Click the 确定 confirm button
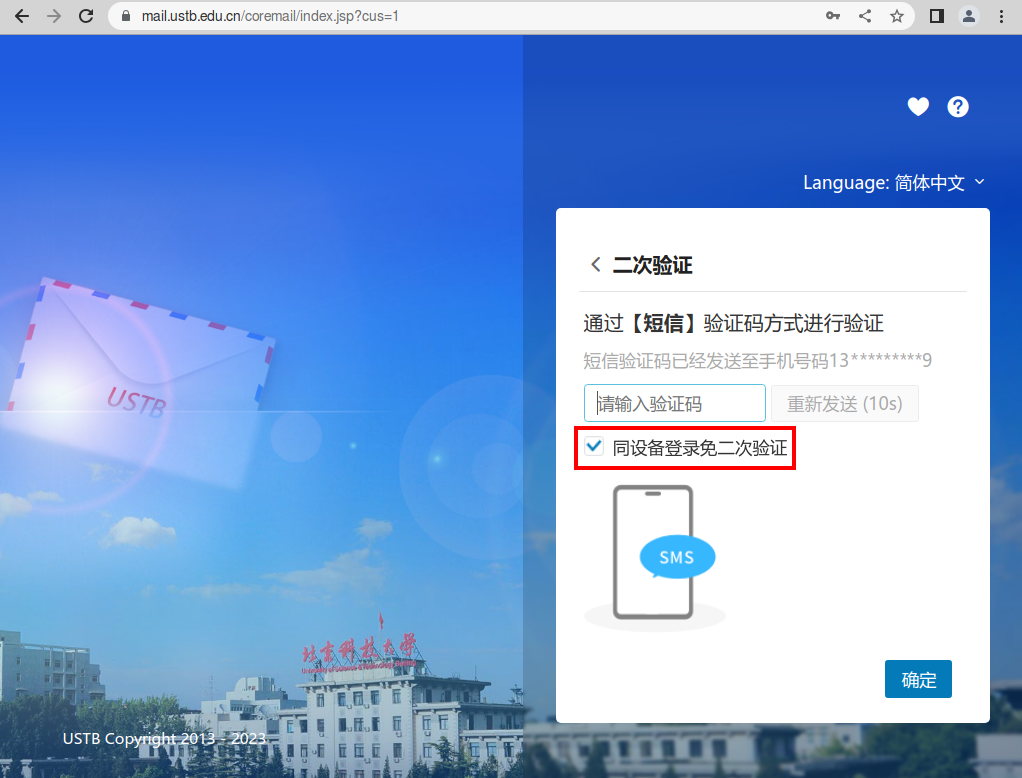Image resolution: width=1022 pixels, height=778 pixels. [918, 680]
